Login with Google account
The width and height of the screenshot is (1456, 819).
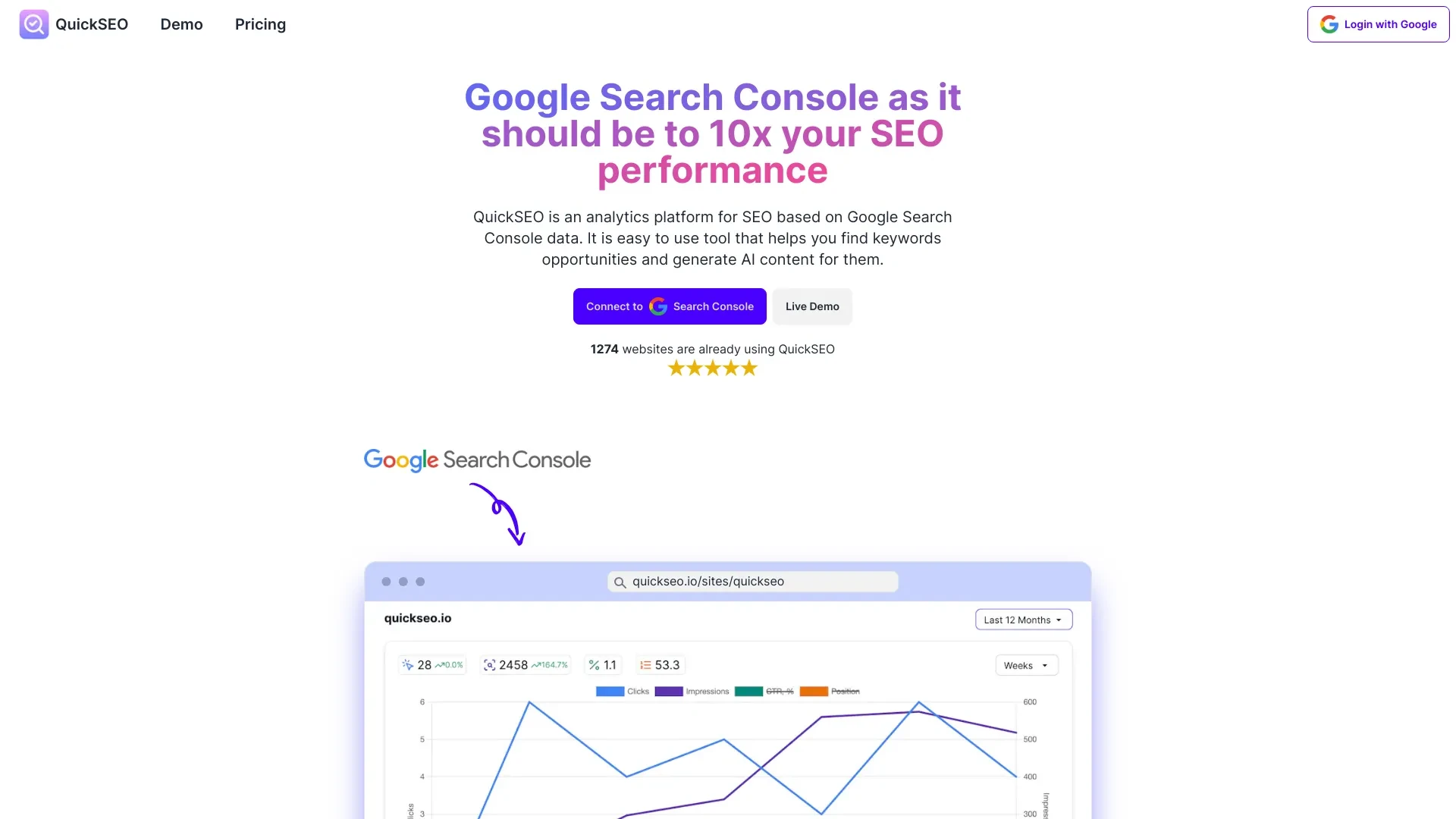click(x=1378, y=24)
